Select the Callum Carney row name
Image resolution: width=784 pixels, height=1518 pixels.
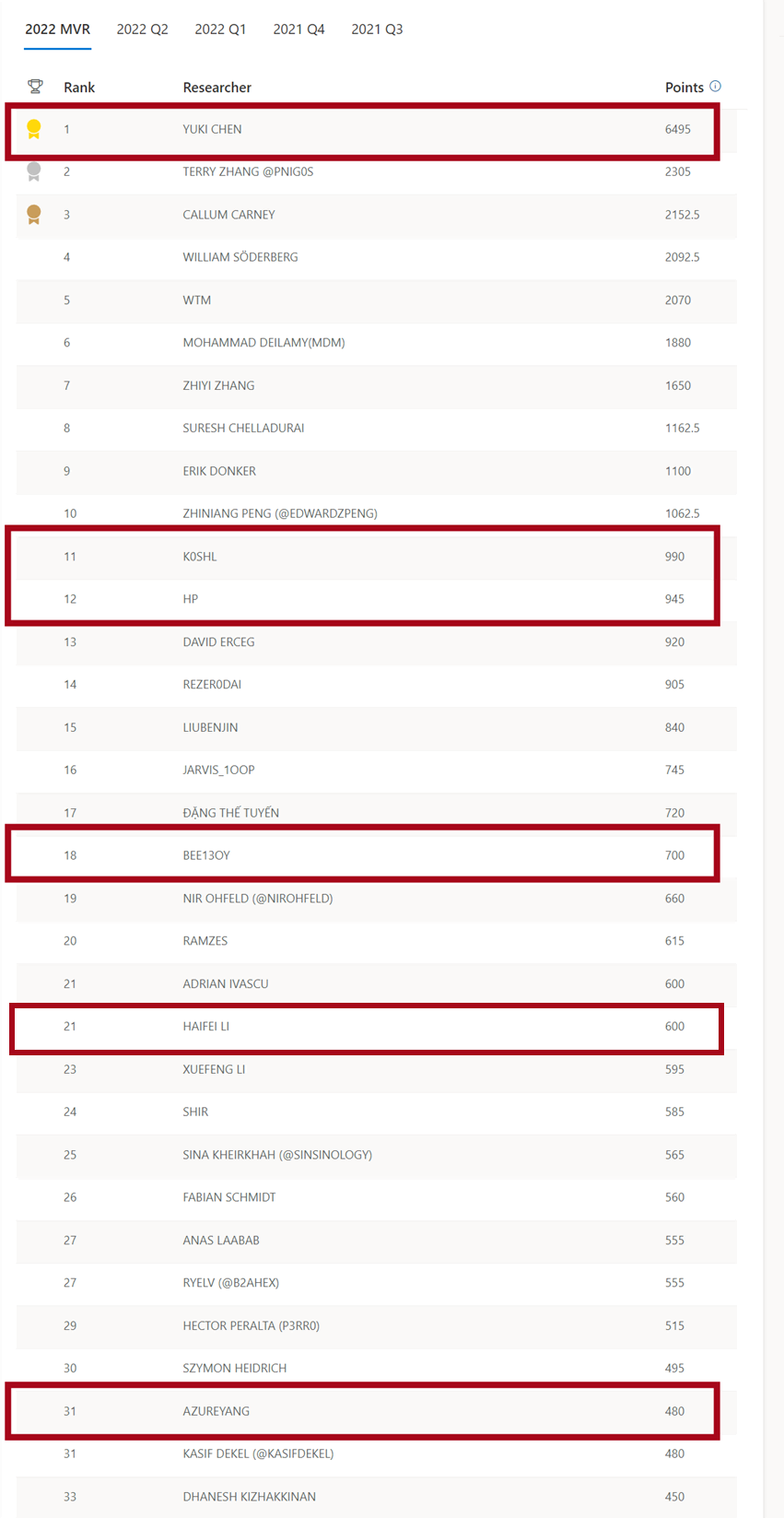point(228,215)
